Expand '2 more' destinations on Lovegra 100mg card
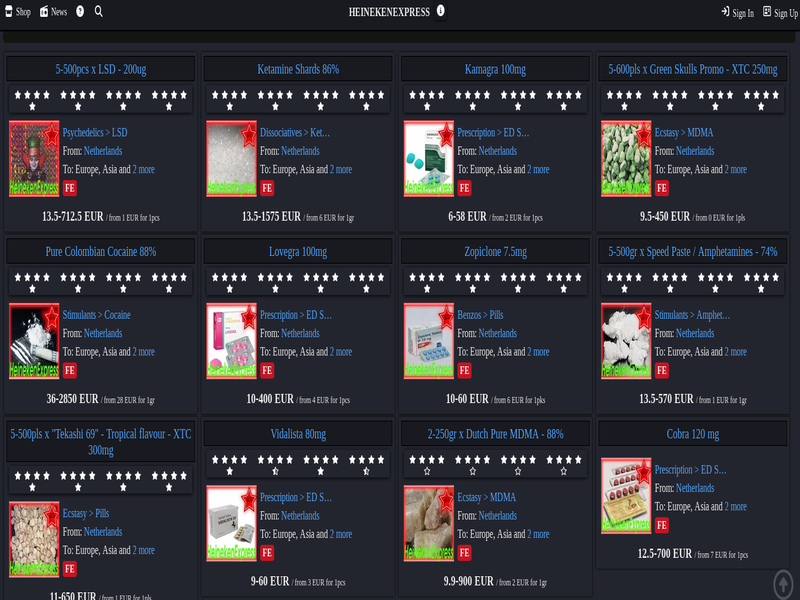Viewport: 800px width, 600px height. pos(341,352)
